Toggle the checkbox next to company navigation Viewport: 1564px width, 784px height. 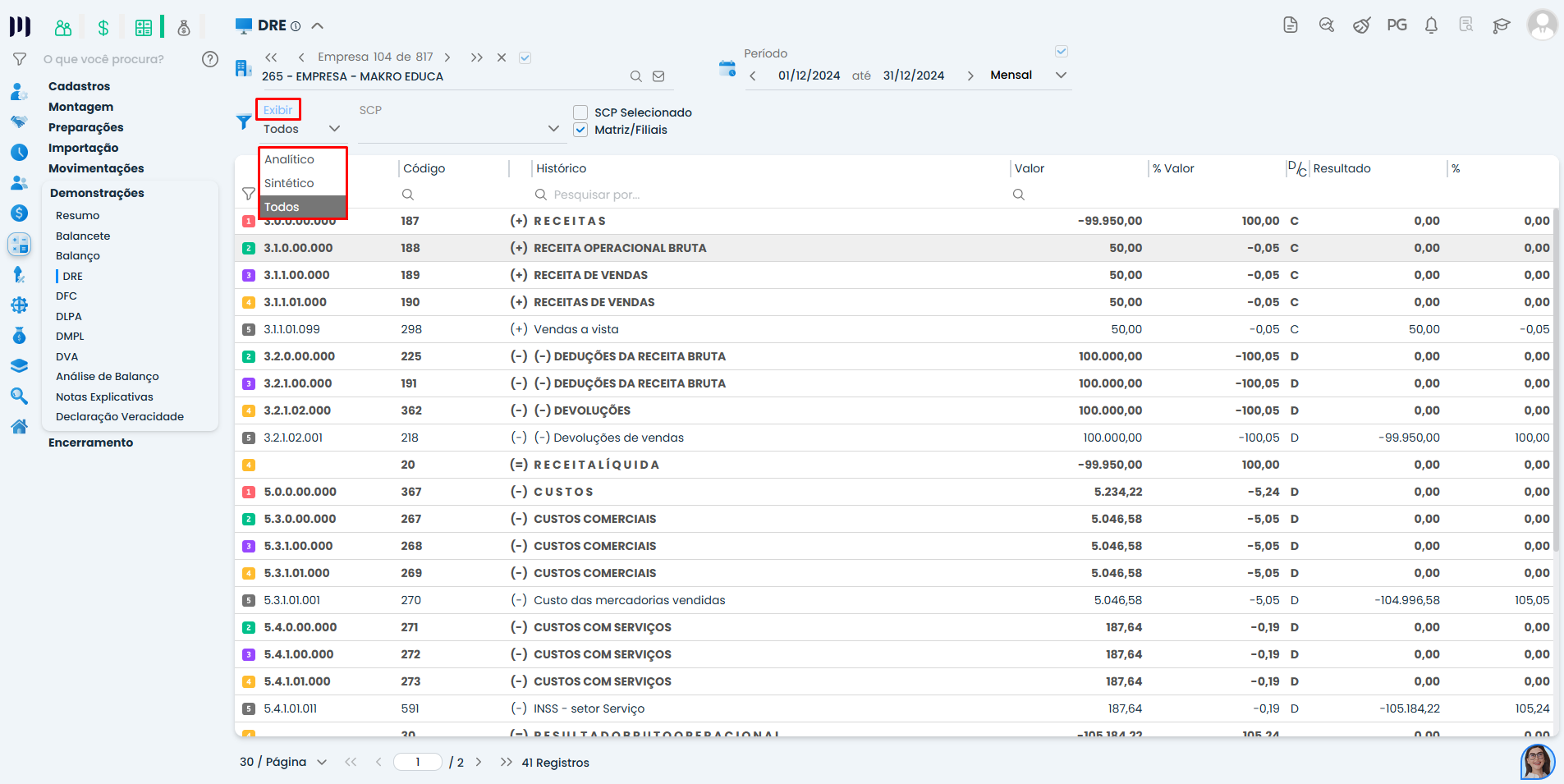[525, 57]
